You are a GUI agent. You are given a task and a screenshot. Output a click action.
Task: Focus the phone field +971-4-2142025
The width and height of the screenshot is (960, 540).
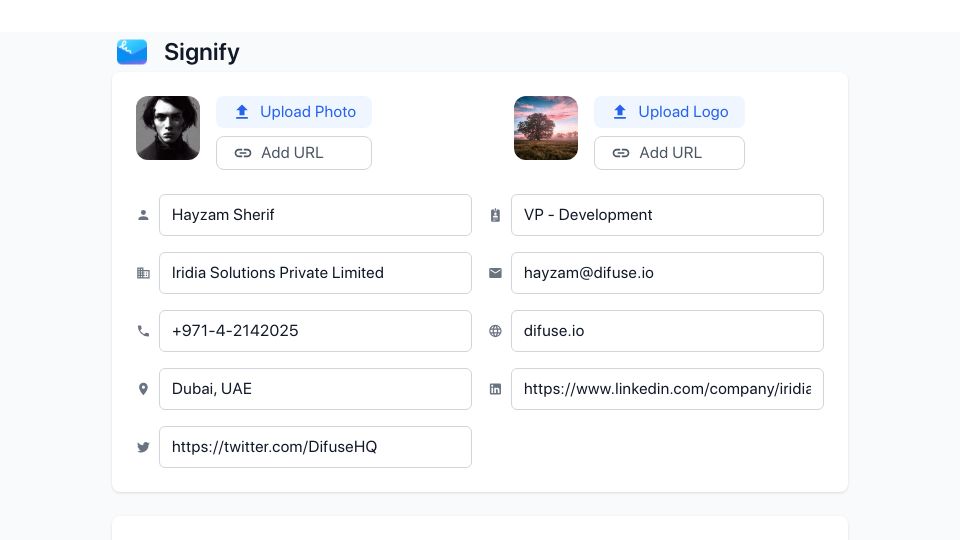(x=315, y=331)
